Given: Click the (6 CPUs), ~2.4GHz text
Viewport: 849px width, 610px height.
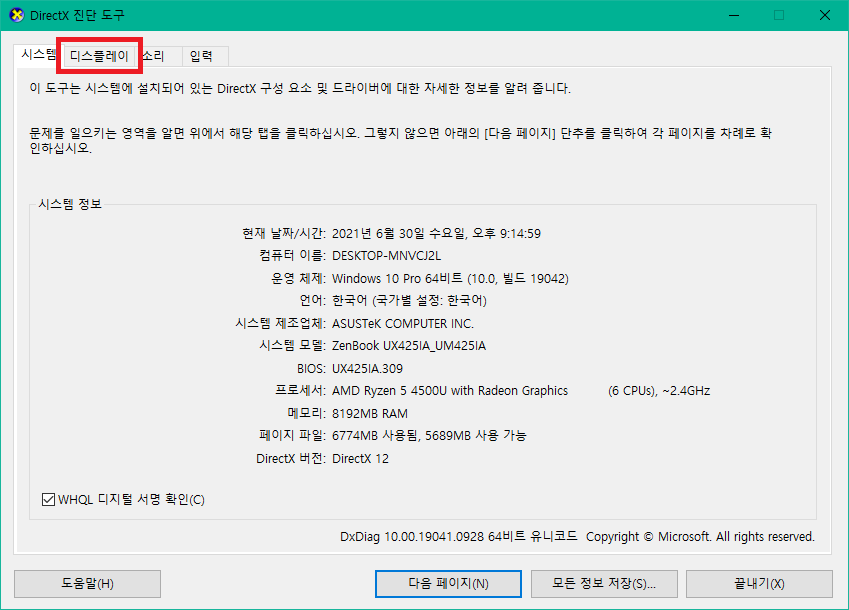Looking at the screenshot, I should point(659,391).
